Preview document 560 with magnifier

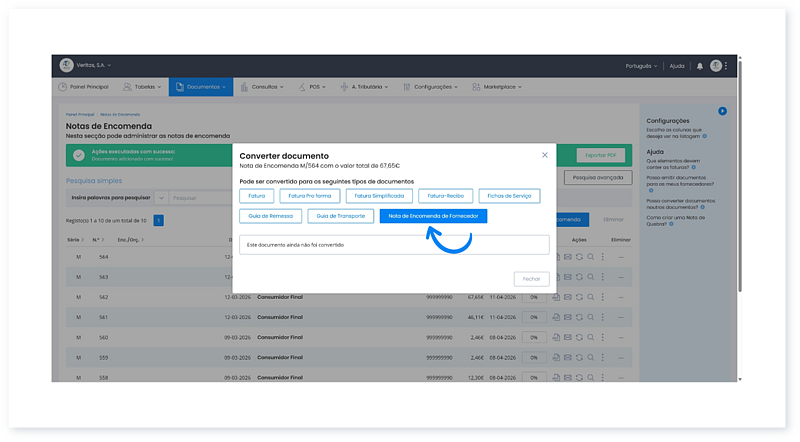click(590, 337)
